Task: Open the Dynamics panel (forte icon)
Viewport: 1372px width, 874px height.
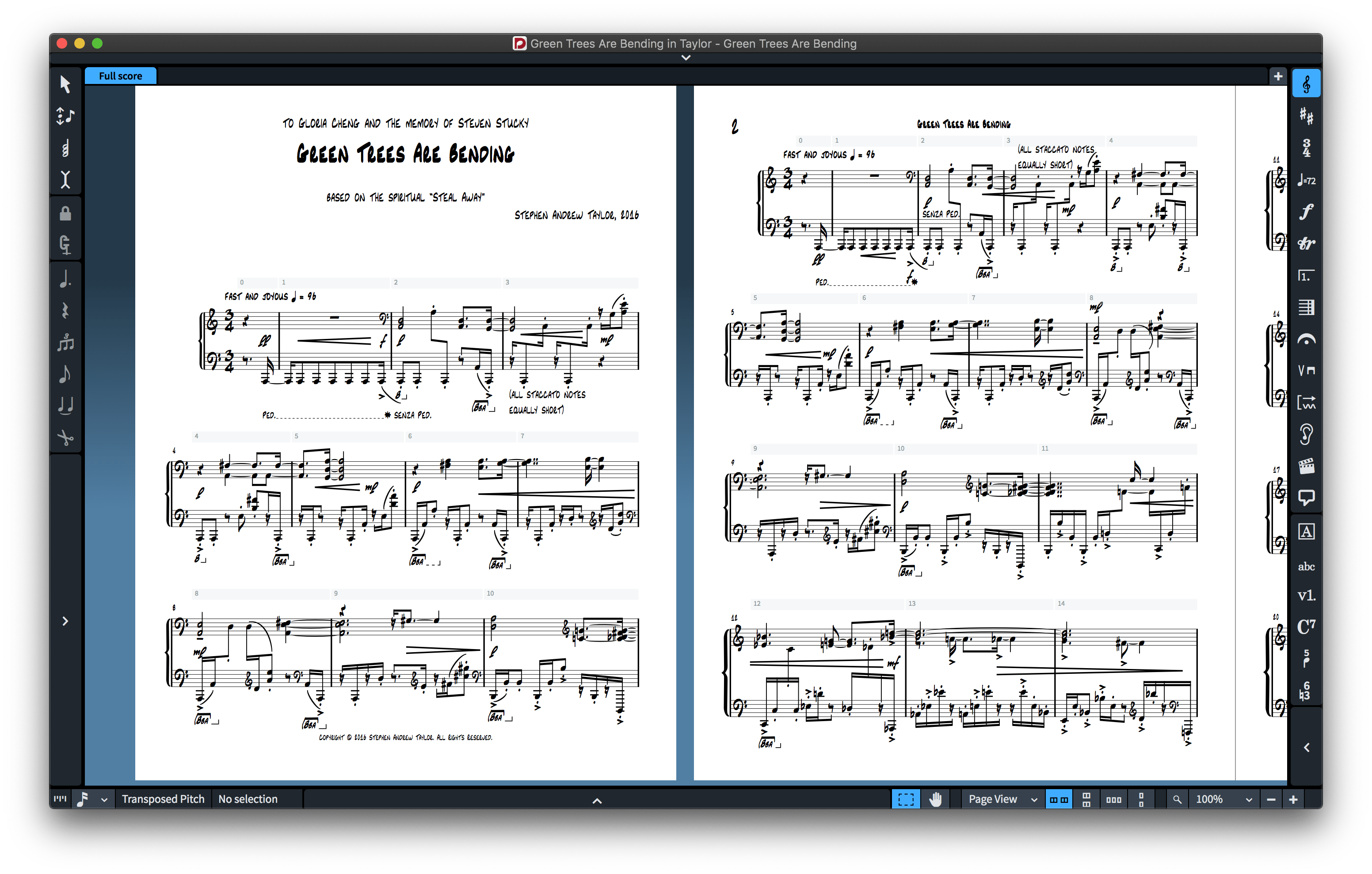Action: [1306, 212]
